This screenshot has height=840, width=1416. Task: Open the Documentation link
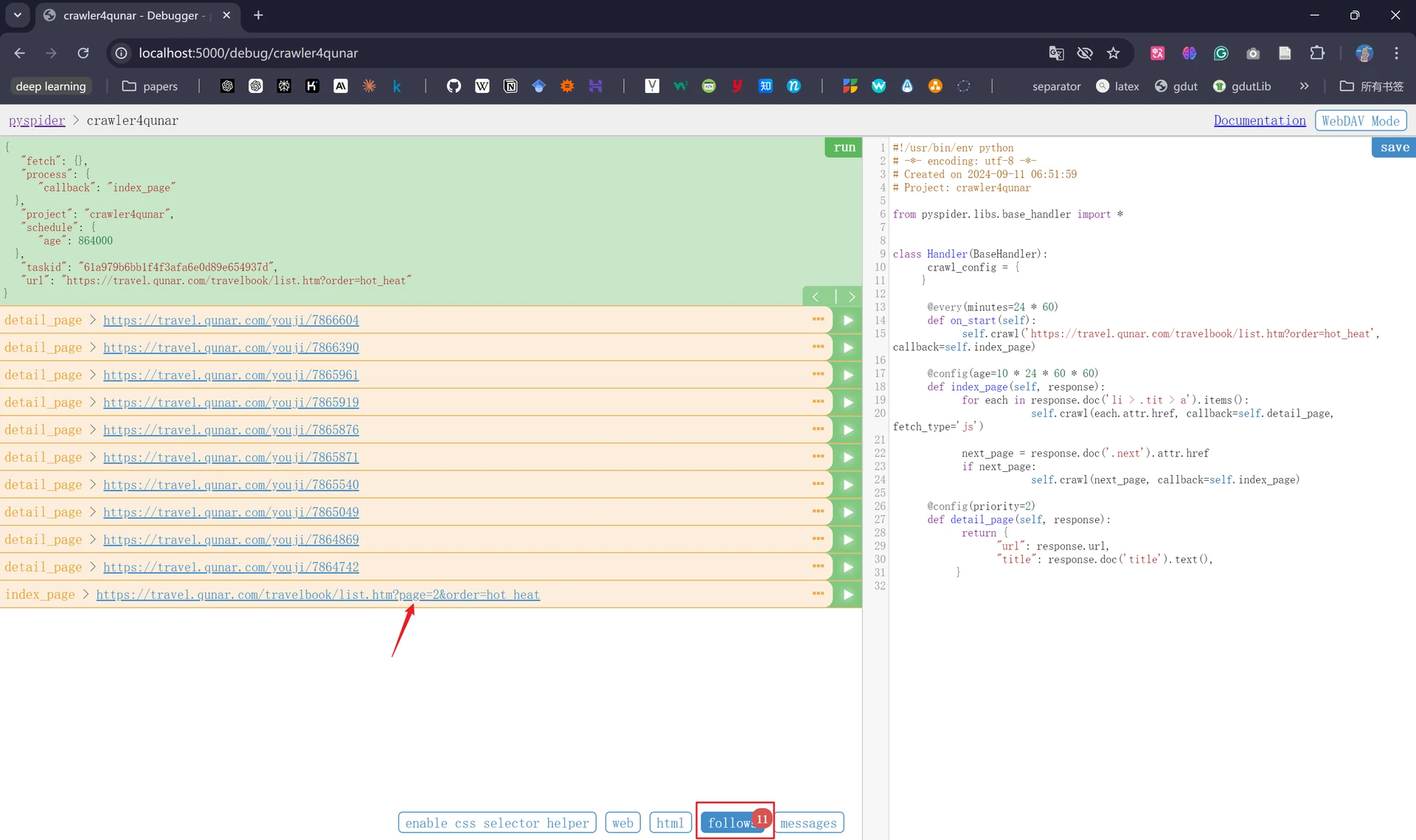click(x=1259, y=120)
